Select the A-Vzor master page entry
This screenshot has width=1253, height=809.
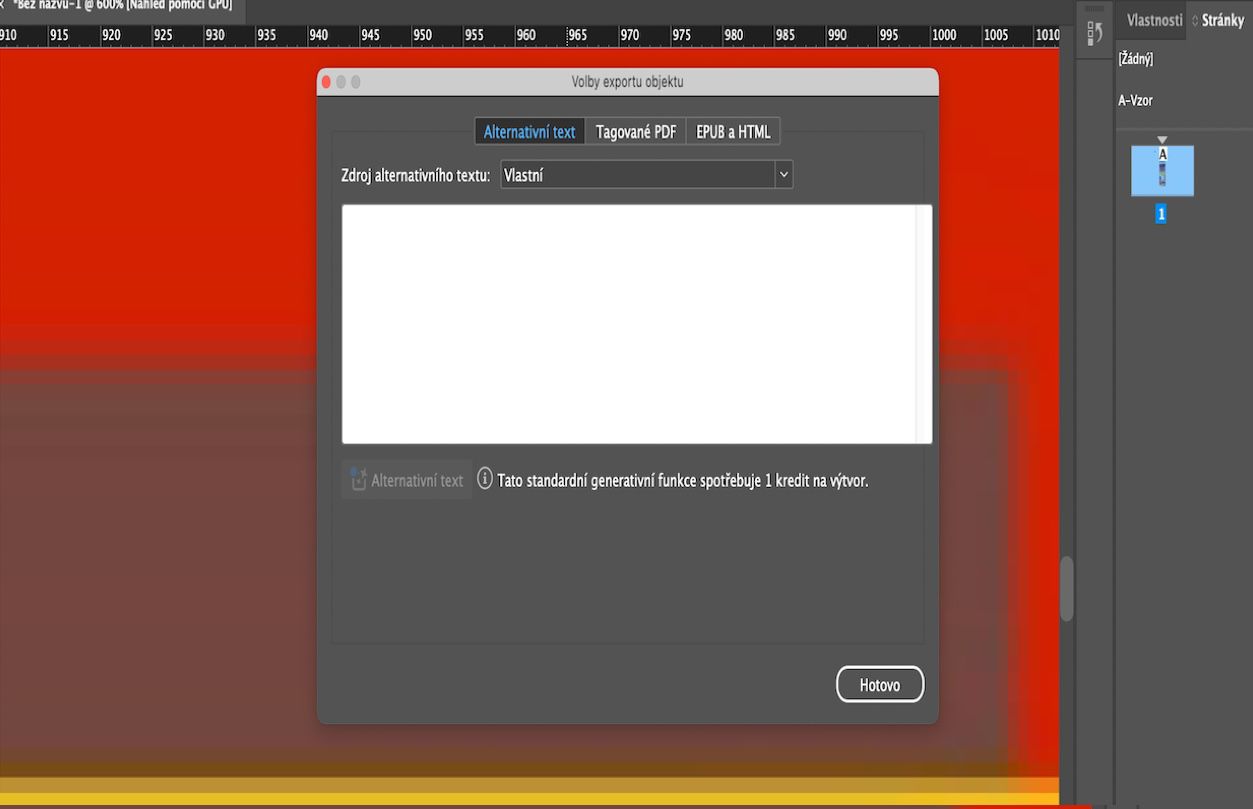[1135, 101]
